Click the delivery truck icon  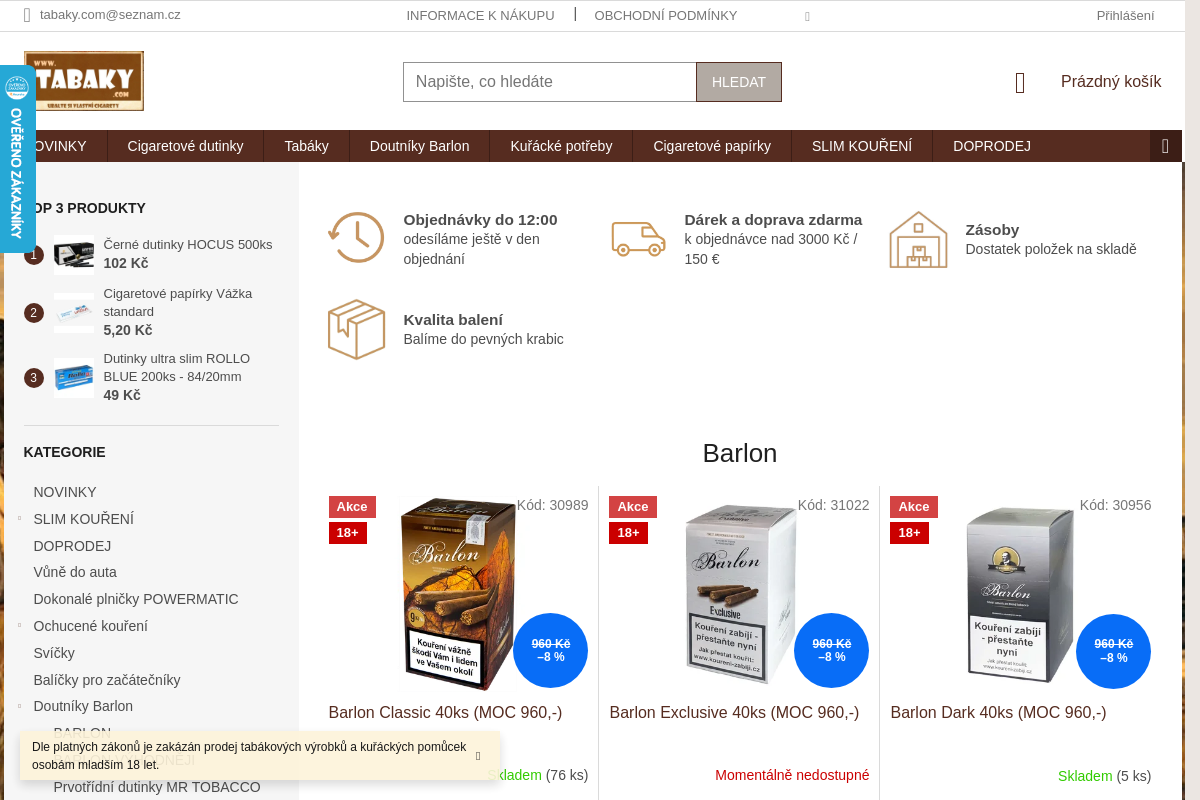pyautogui.click(x=638, y=238)
